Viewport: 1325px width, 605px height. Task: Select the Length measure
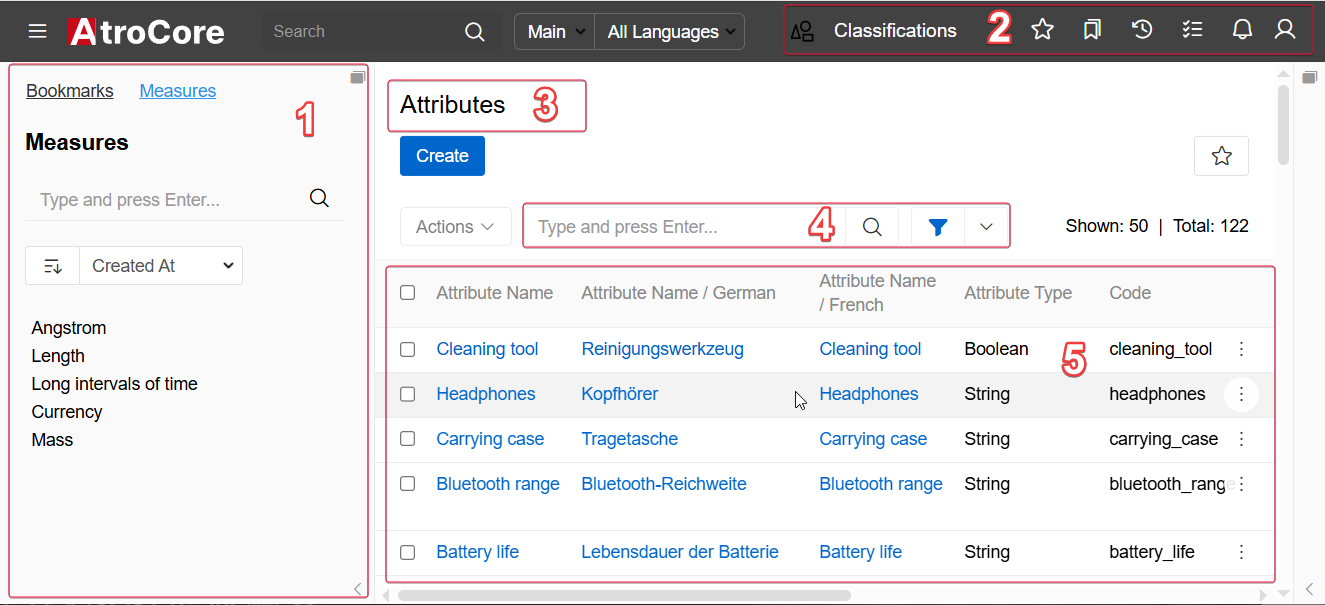click(x=58, y=356)
